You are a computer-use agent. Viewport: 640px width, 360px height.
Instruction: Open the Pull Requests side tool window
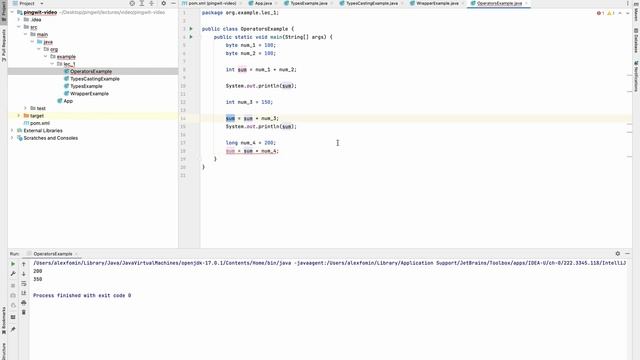pyautogui.click(x=4, y=45)
